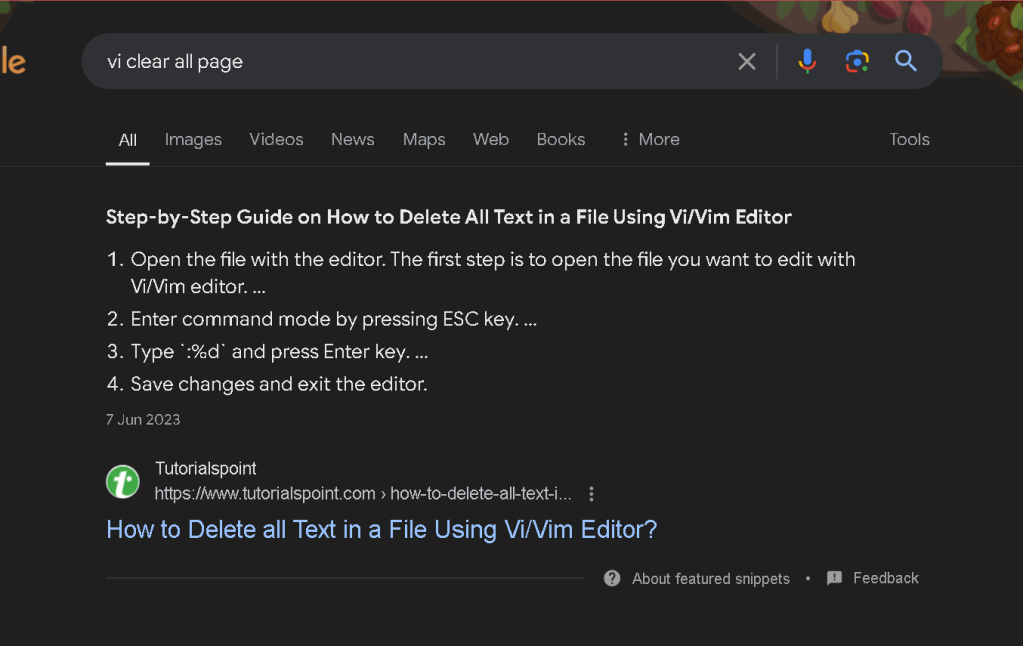Viewport: 1023px width, 646px height.
Task: Click the Feedback text link
Action: [885, 578]
